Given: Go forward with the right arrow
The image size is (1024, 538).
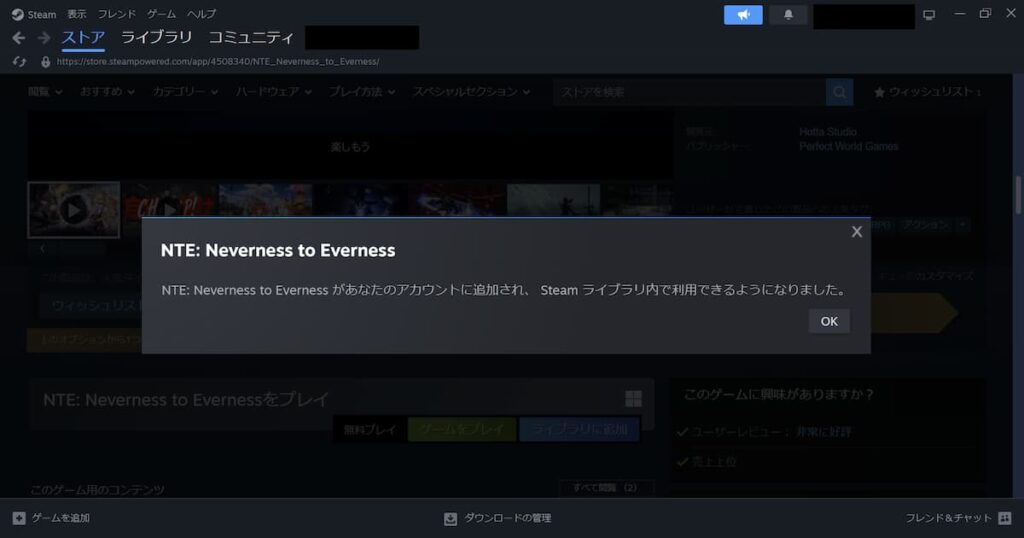Looking at the screenshot, I should point(44,39).
